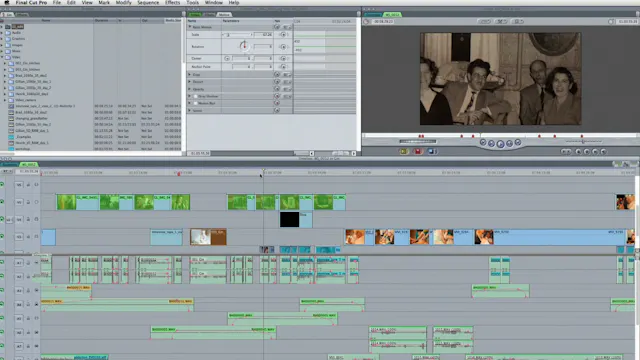Reset Basic Motion parameters
This screenshot has width=640, height=360.
[277, 27]
